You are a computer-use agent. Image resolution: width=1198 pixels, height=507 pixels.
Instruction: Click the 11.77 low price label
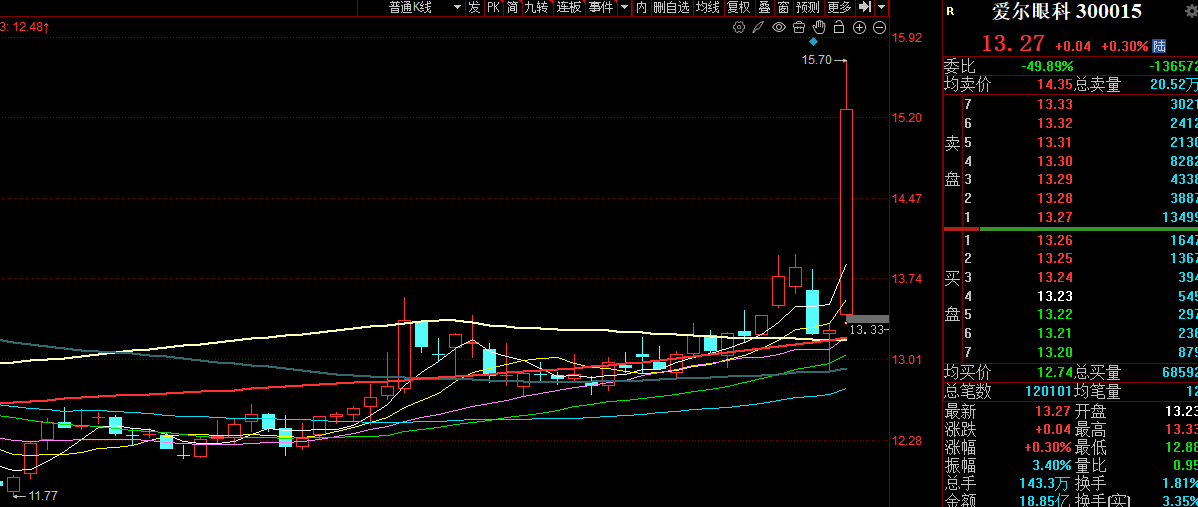(43, 496)
